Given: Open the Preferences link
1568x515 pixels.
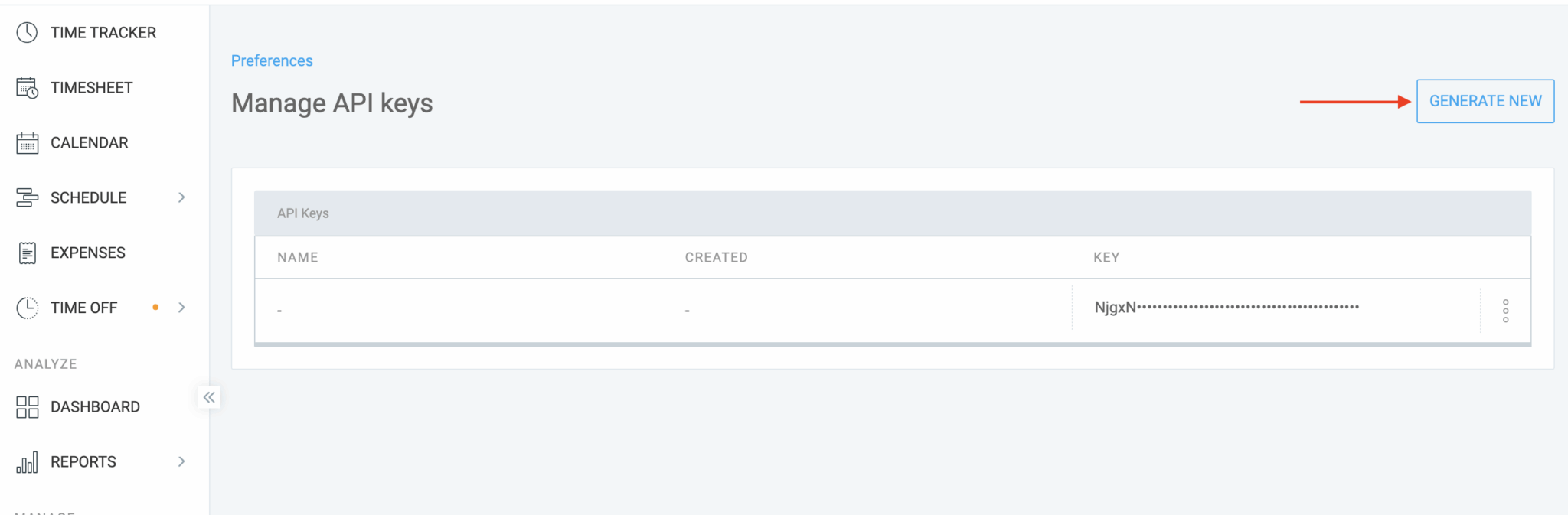Looking at the screenshot, I should (x=272, y=60).
